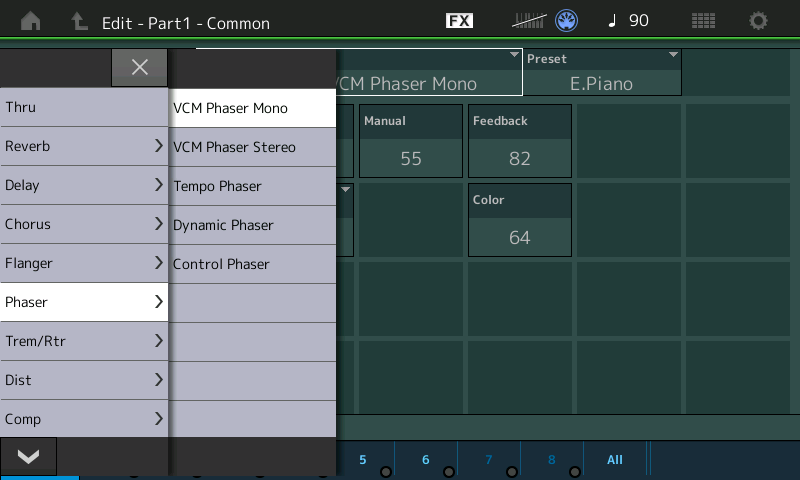The image size is (800, 480).
Task: Close the effect type list
Action: [140, 67]
